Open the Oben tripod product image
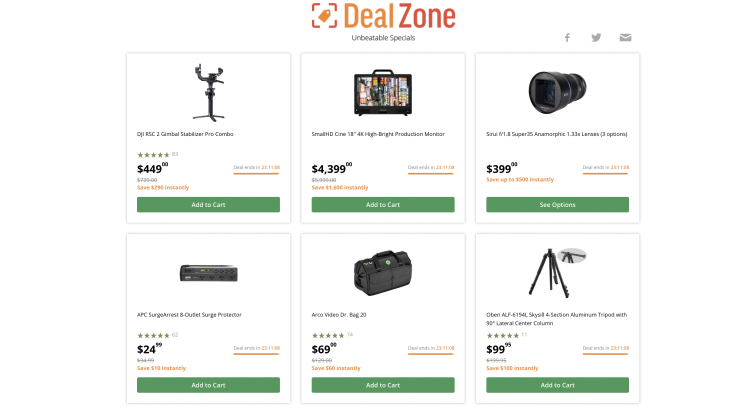 [557, 273]
